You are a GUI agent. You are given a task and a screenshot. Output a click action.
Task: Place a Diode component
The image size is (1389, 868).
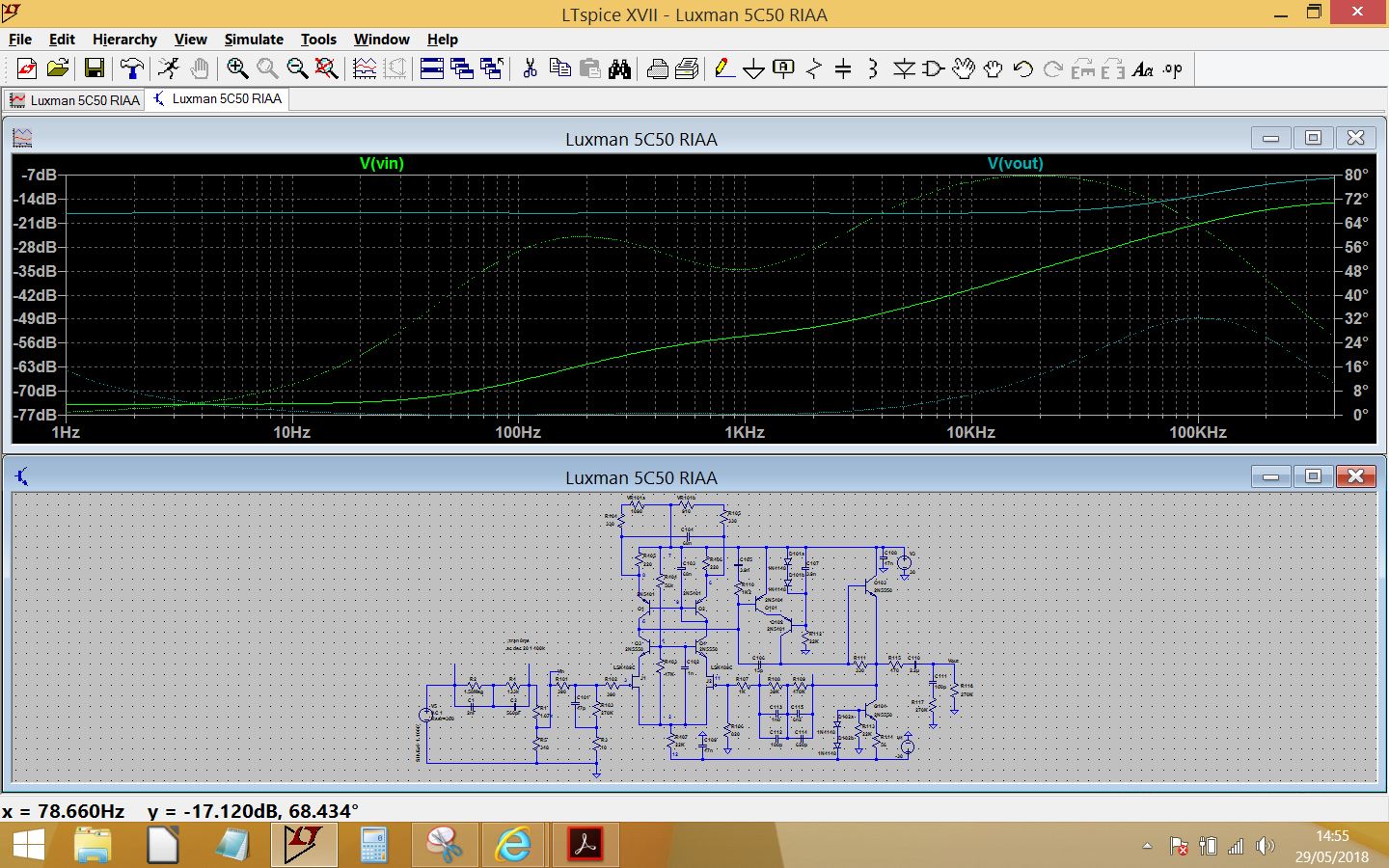click(x=904, y=68)
